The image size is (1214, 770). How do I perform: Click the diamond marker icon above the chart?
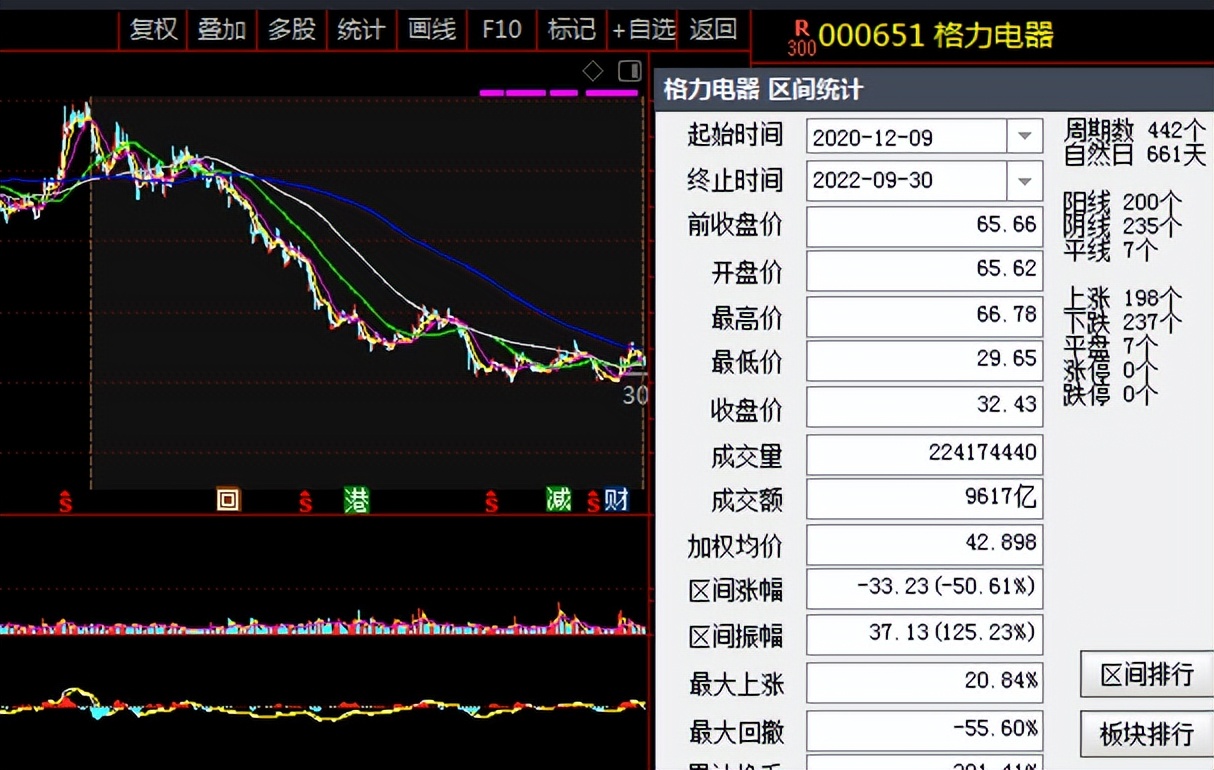pos(593,71)
